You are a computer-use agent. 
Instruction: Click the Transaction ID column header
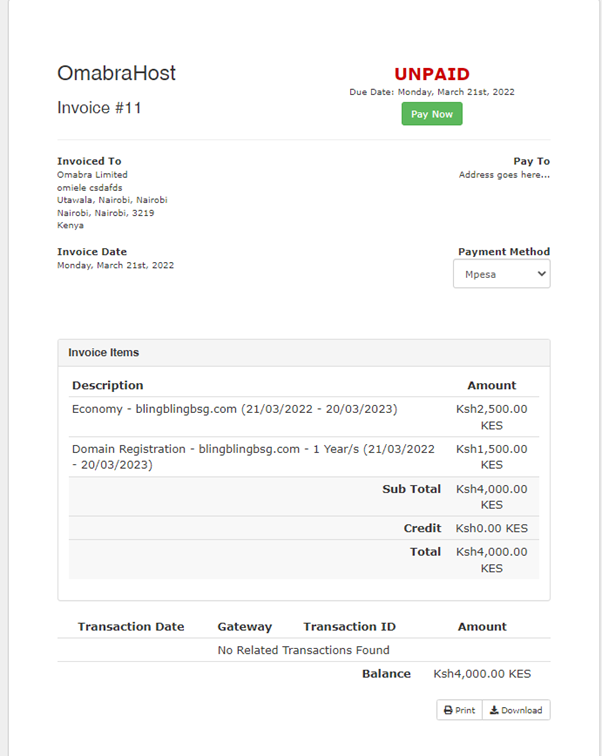[349, 626]
